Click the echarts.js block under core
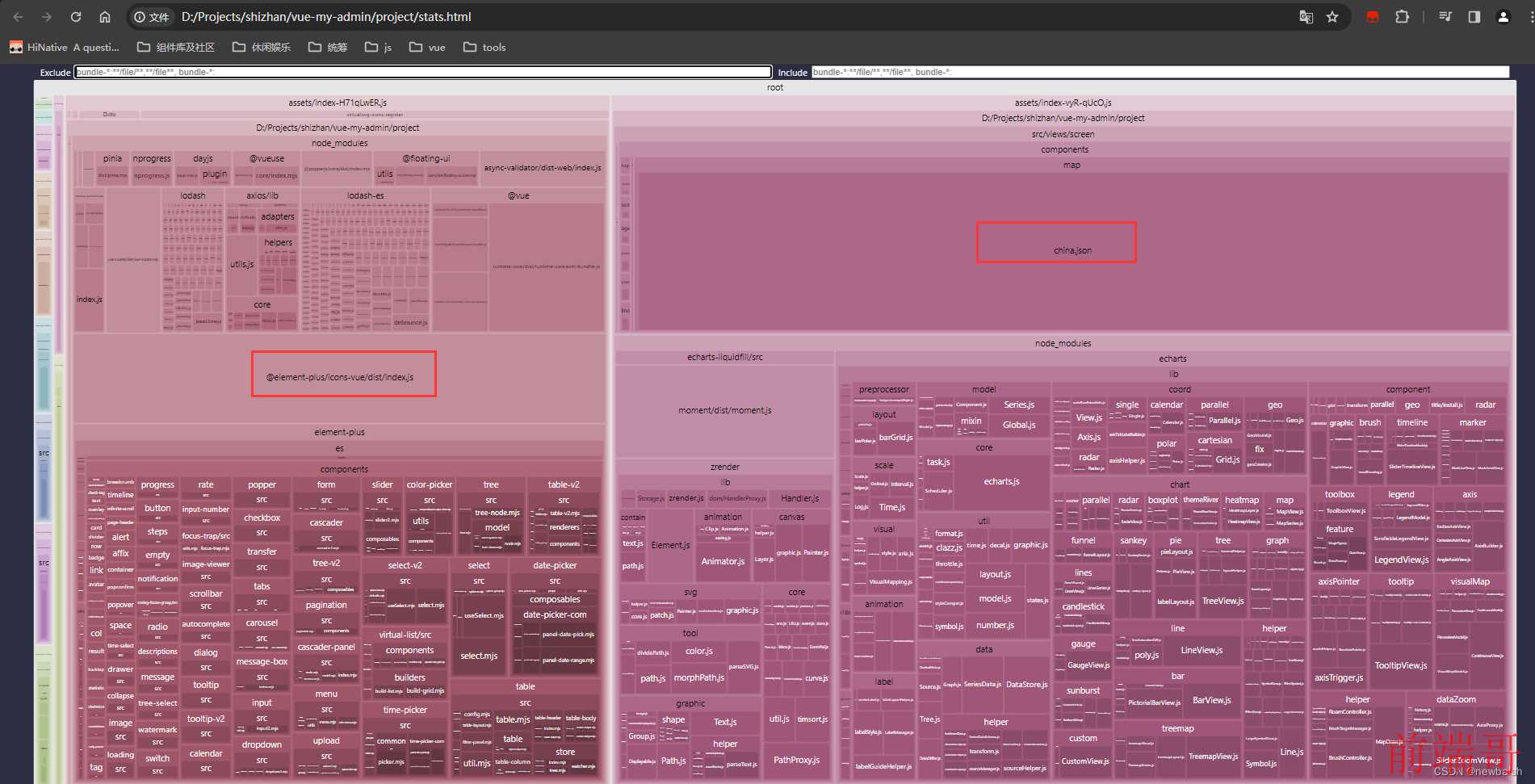The height and width of the screenshot is (784, 1535). pyautogui.click(x=1001, y=481)
